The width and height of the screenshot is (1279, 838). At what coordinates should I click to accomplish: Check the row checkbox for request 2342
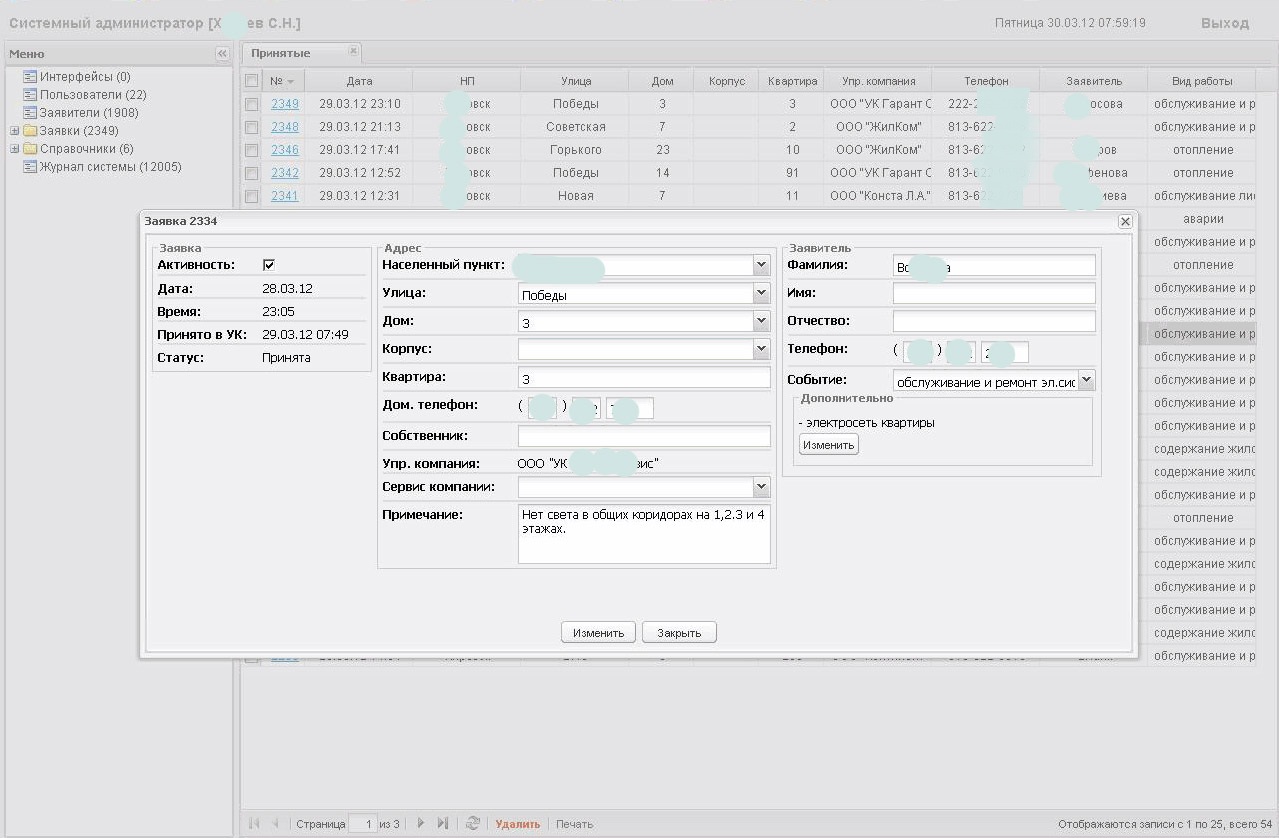(x=252, y=173)
